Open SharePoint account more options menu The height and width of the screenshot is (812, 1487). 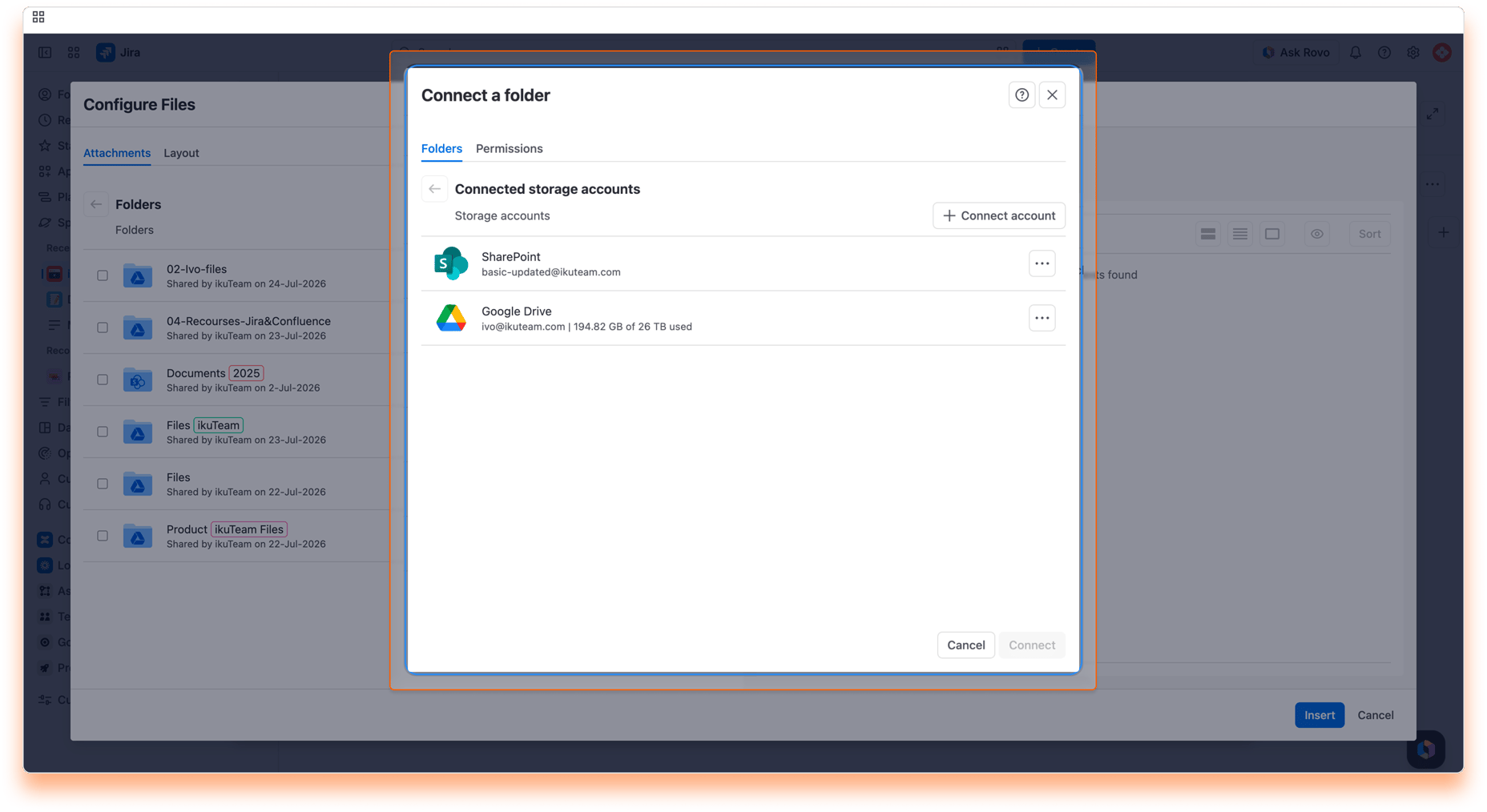1042,263
